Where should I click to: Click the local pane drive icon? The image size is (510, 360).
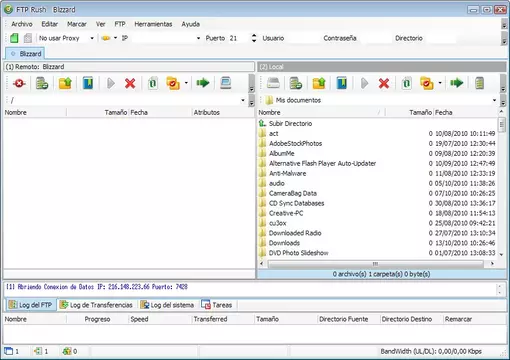point(273,83)
